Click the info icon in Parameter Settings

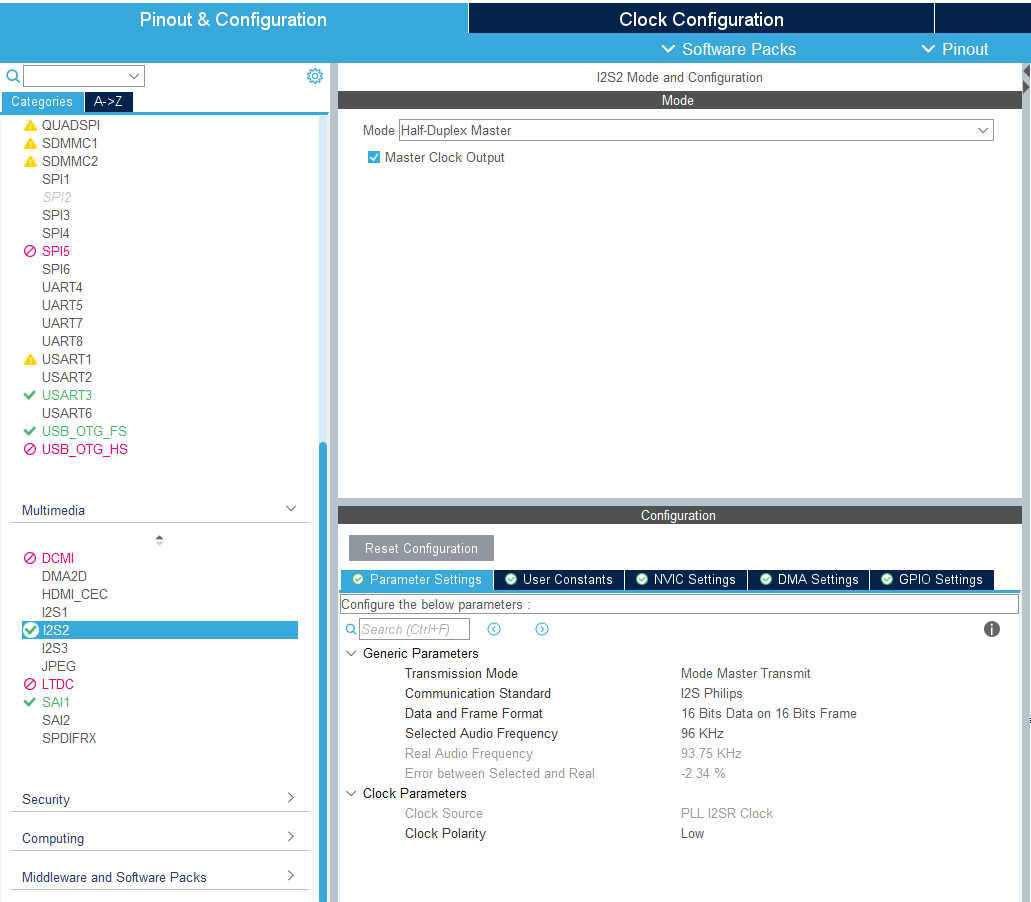tap(992, 629)
